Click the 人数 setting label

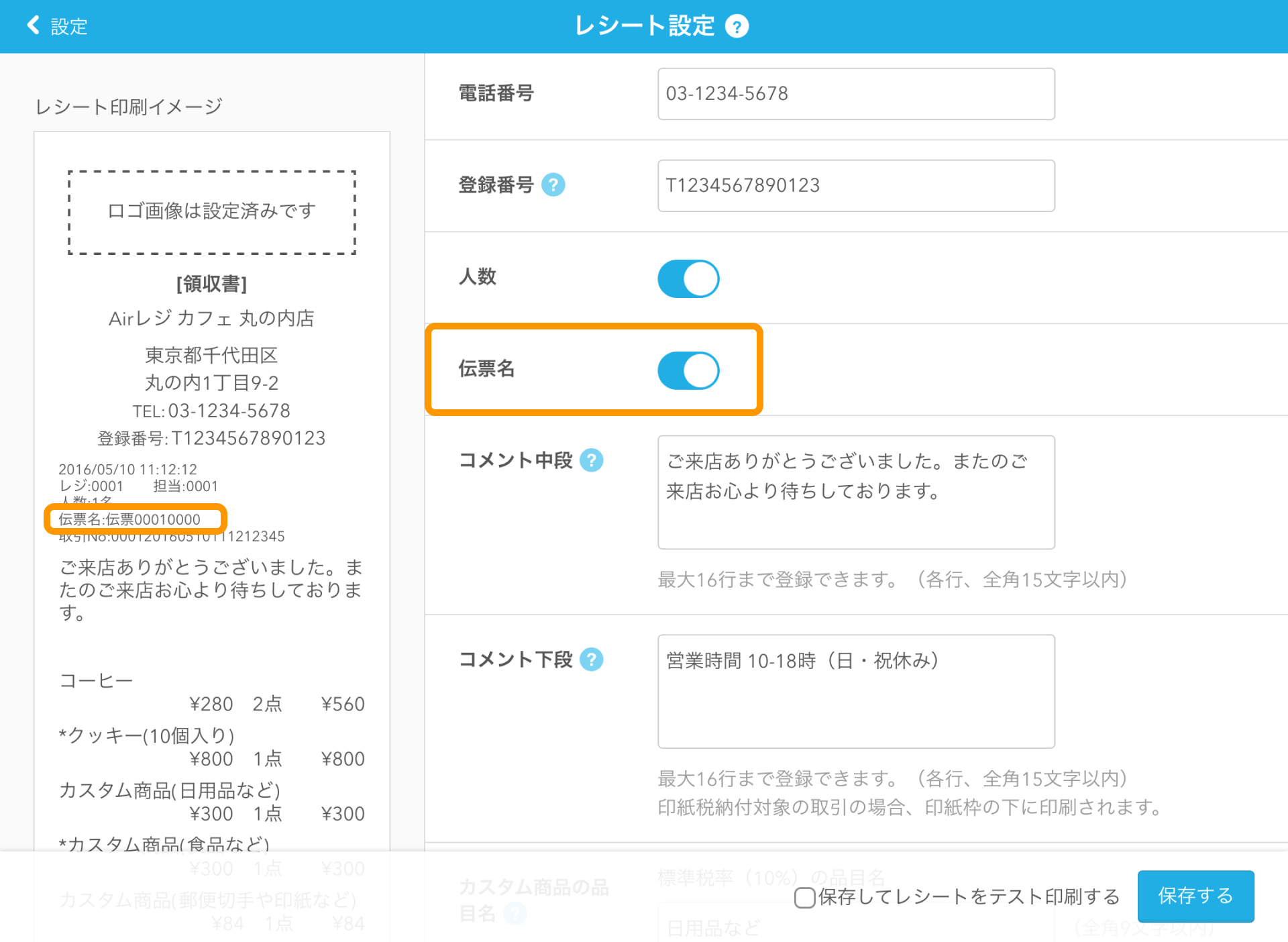(477, 276)
